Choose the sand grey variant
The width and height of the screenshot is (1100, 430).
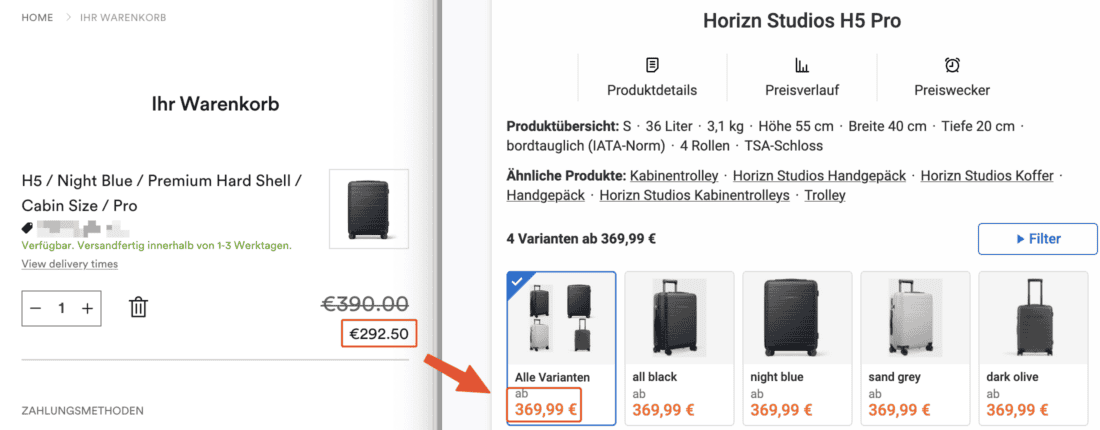pyautogui.click(x=915, y=348)
